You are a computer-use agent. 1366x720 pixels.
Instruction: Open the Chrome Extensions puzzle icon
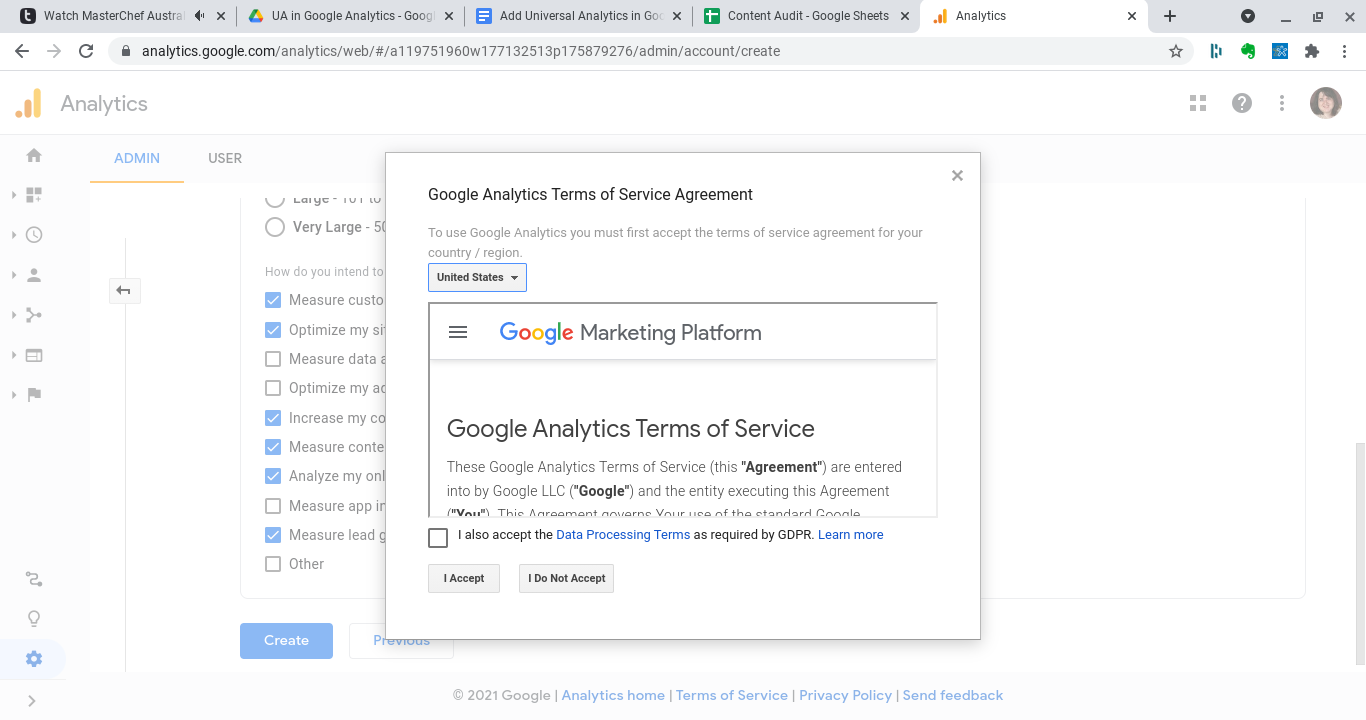pyautogui.click(x=1312, y=51)
